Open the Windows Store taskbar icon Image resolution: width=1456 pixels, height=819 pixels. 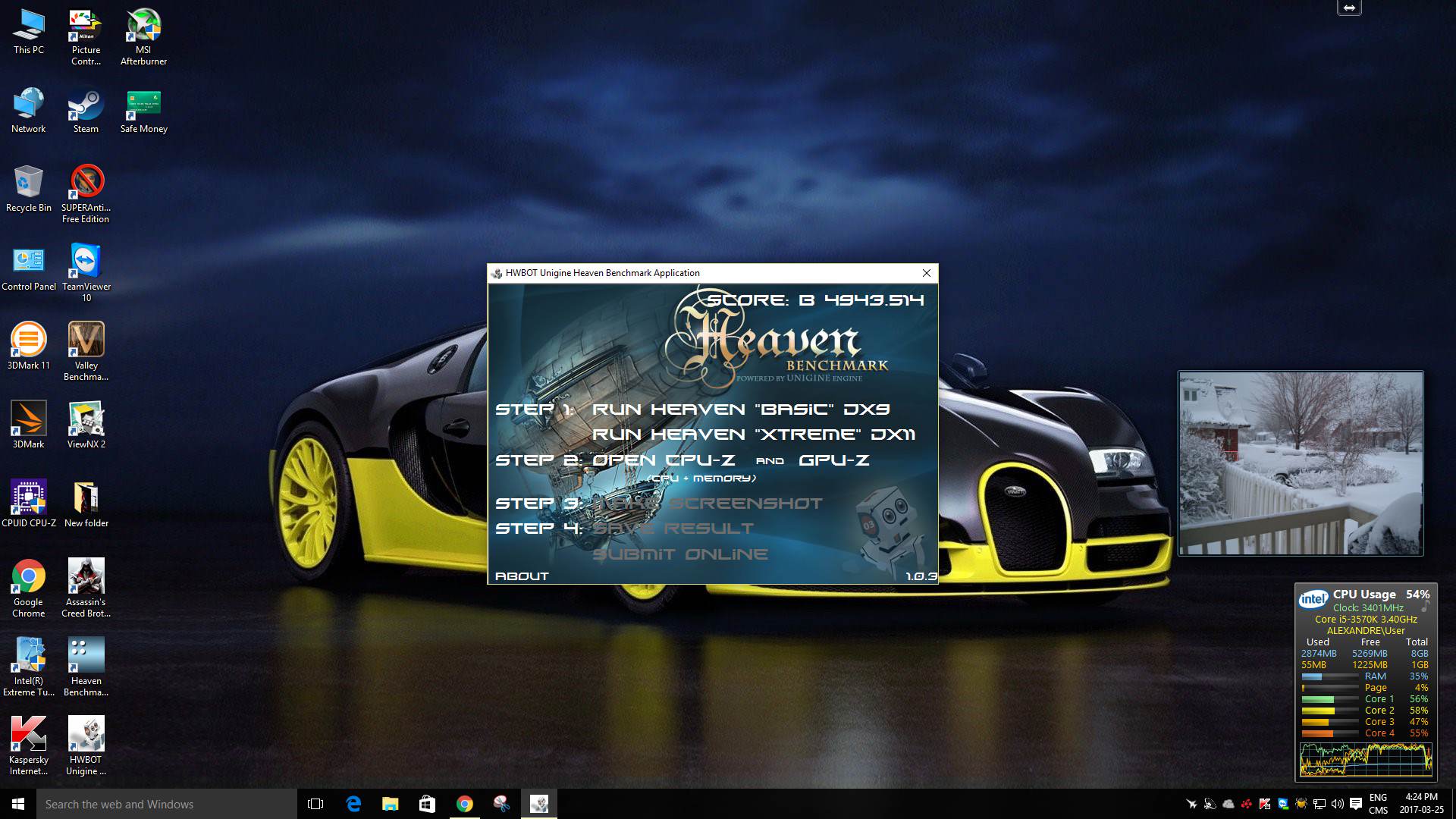[428, 804]
